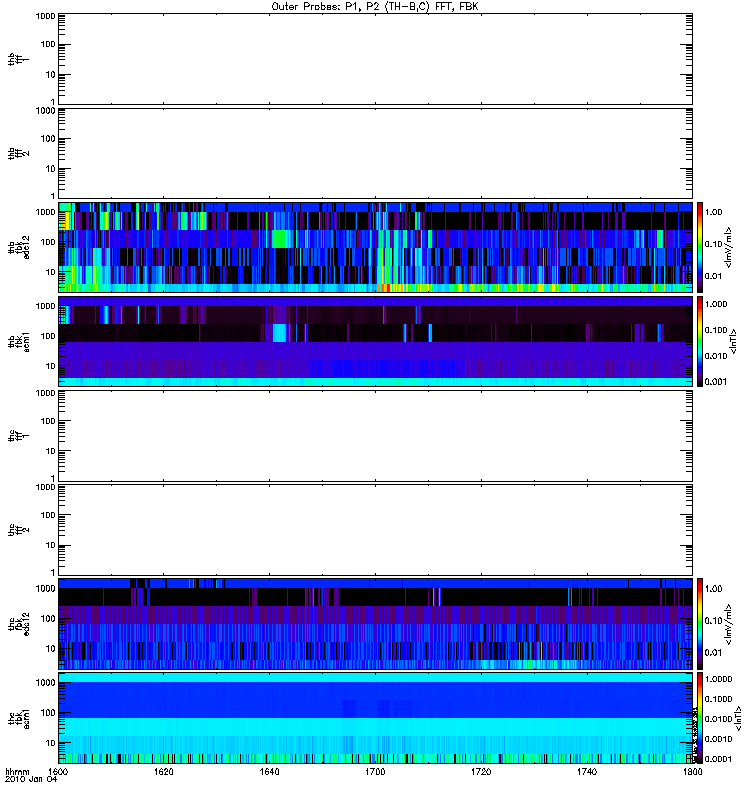Click the "100" y-axis tick of the thb scm1 panel
The height and width of the screenshot is (800, 750).
48,336
